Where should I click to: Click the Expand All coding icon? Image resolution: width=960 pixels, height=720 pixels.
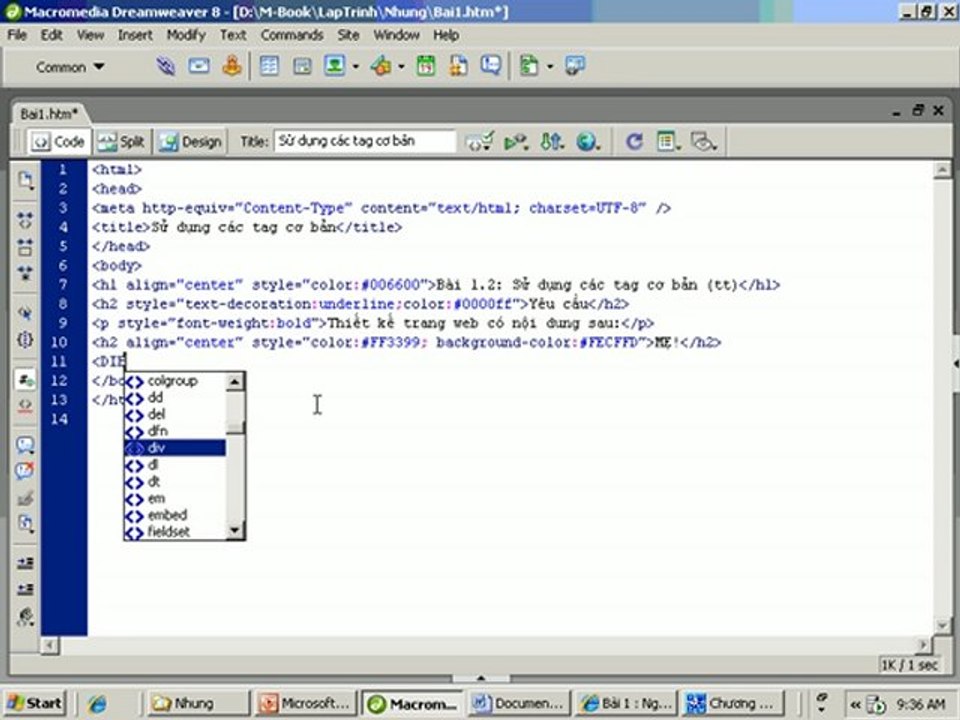[x=25, y=273]
